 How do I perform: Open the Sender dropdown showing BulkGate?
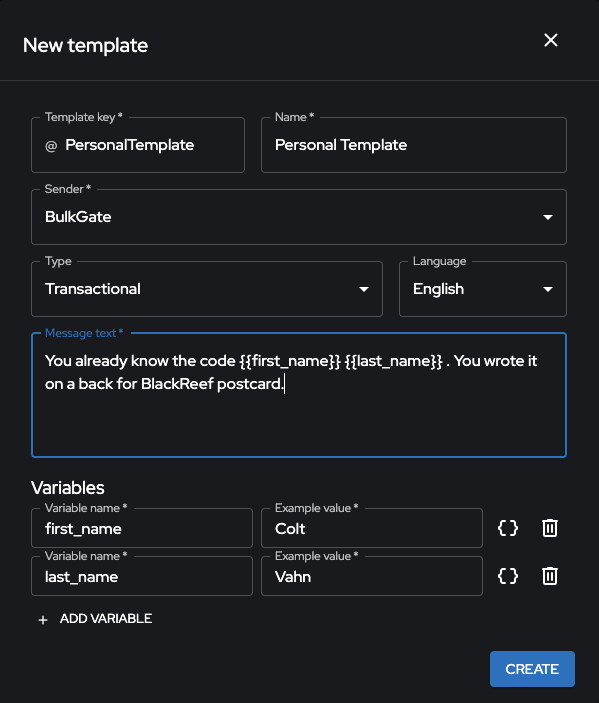[299, 217]
